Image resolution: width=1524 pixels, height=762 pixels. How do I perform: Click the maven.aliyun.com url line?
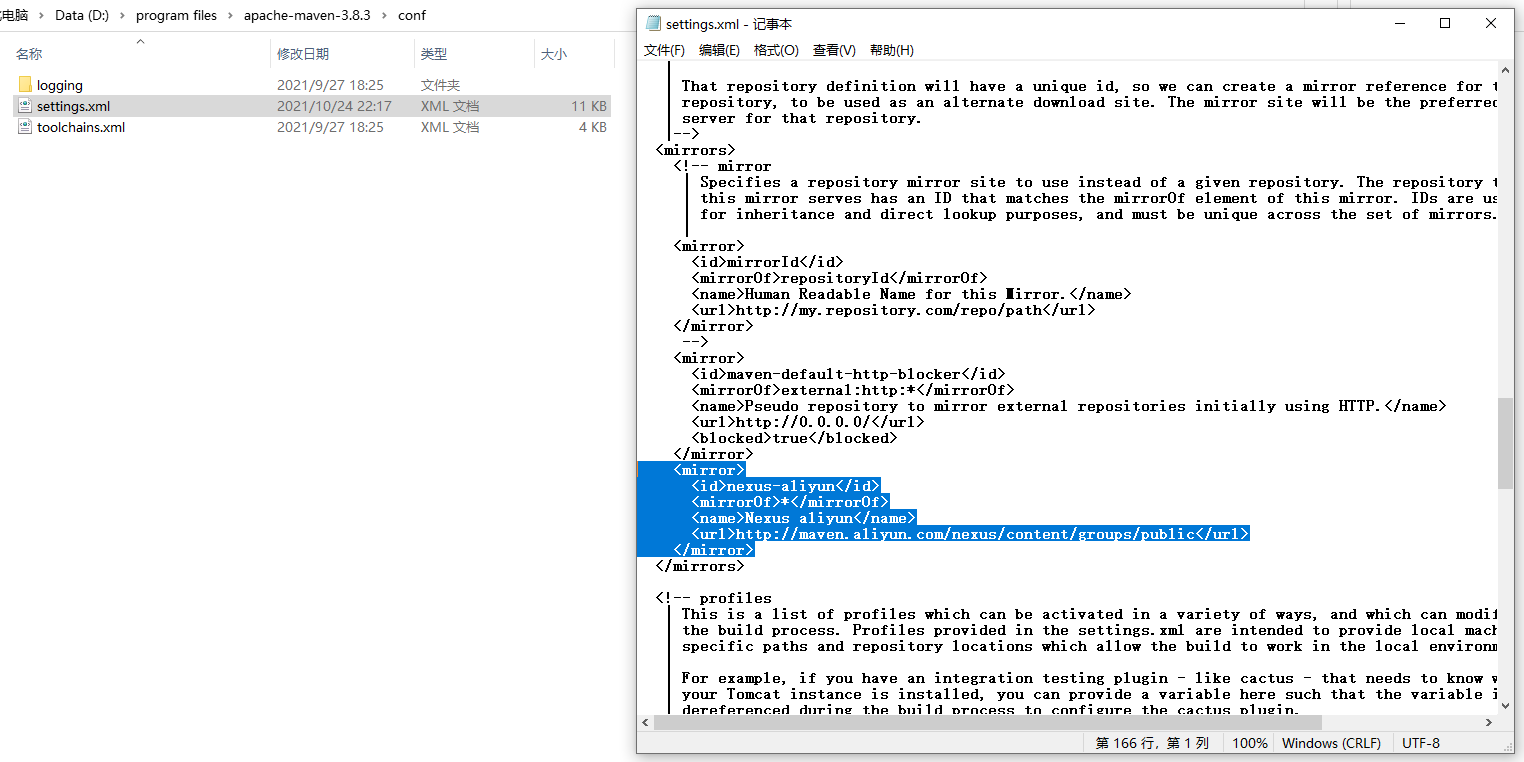[x=970, y=534]
